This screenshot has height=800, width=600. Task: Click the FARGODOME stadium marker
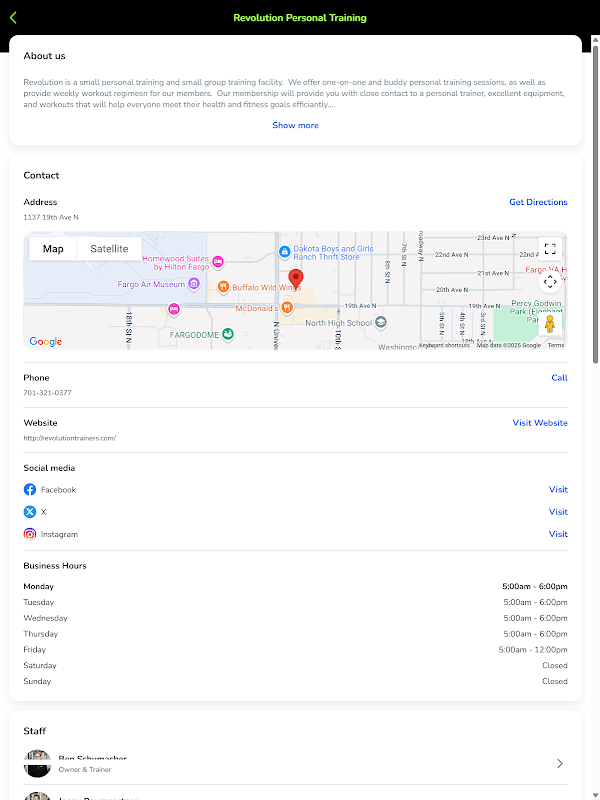click(228, 335)
